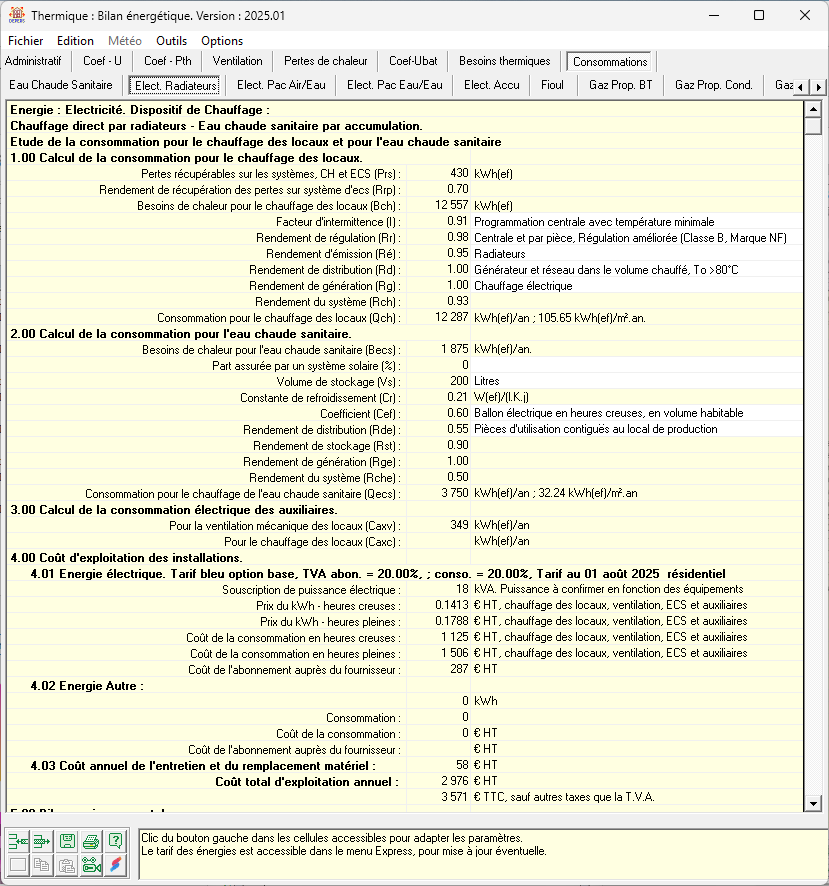Click the blank page icon in the toolbar
Screen dimensions: 829x886
(x=18, y=866)
